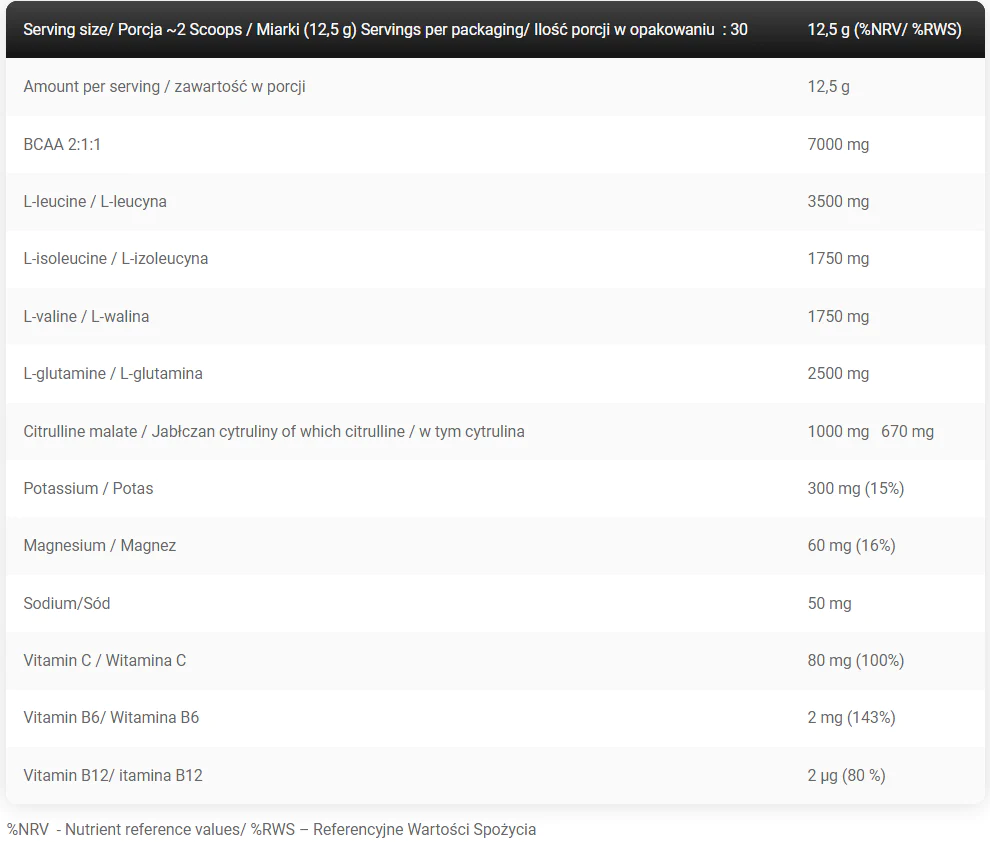This screenshot has width=990, height=842.
Task: Select the L-isoleucine / L-izoleucyna label
Action: click(x=116, y=259)
